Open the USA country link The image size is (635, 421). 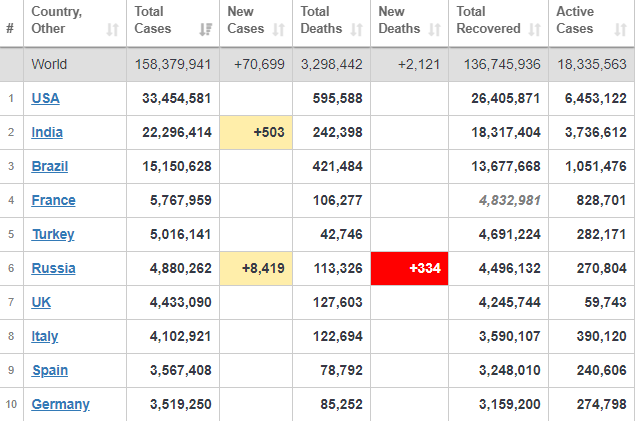(x=45, y=98)
